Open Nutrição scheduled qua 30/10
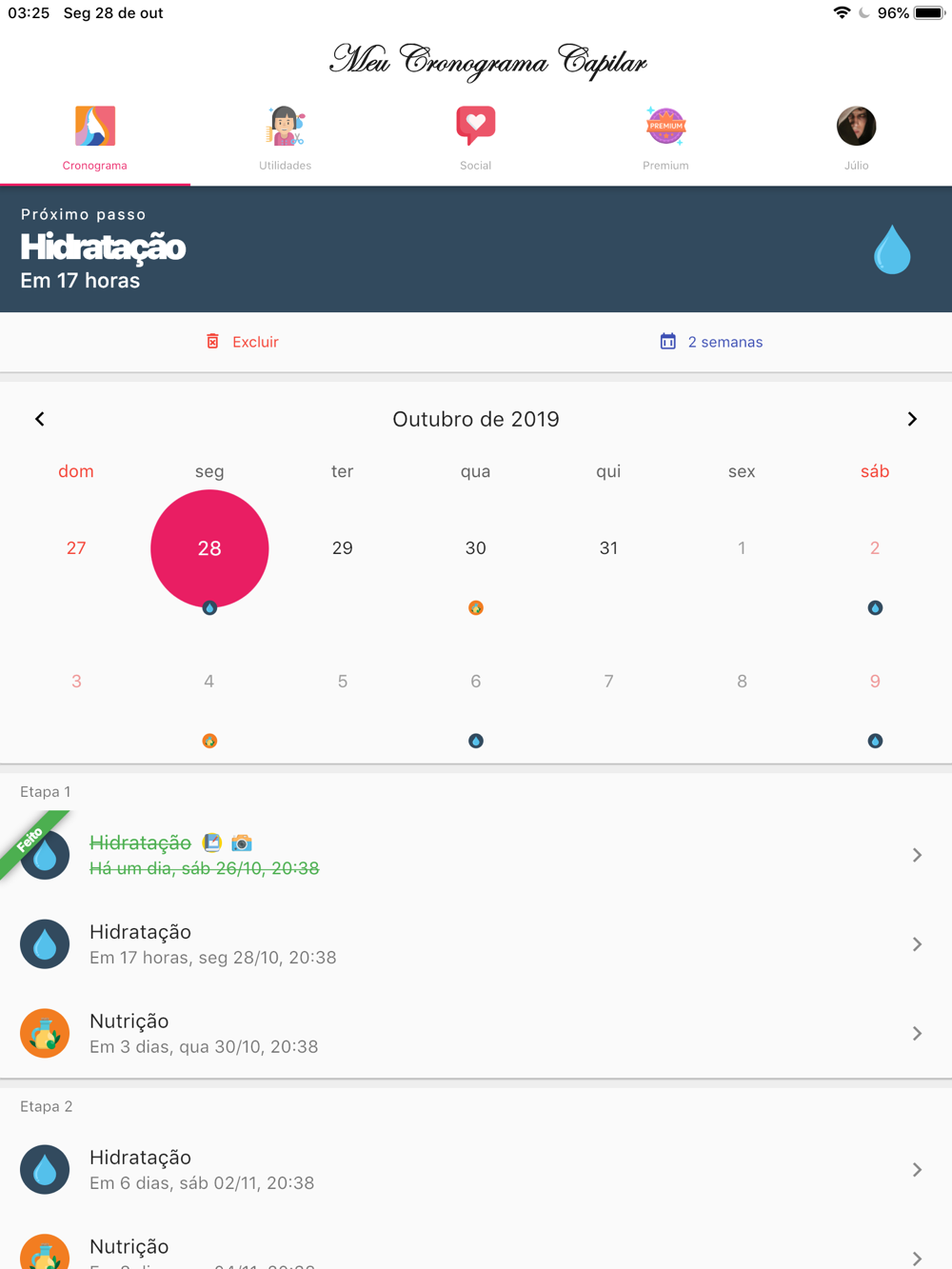Viewport: 952px width, 1269px height. pyautogui.click(x=476, y=1033)
